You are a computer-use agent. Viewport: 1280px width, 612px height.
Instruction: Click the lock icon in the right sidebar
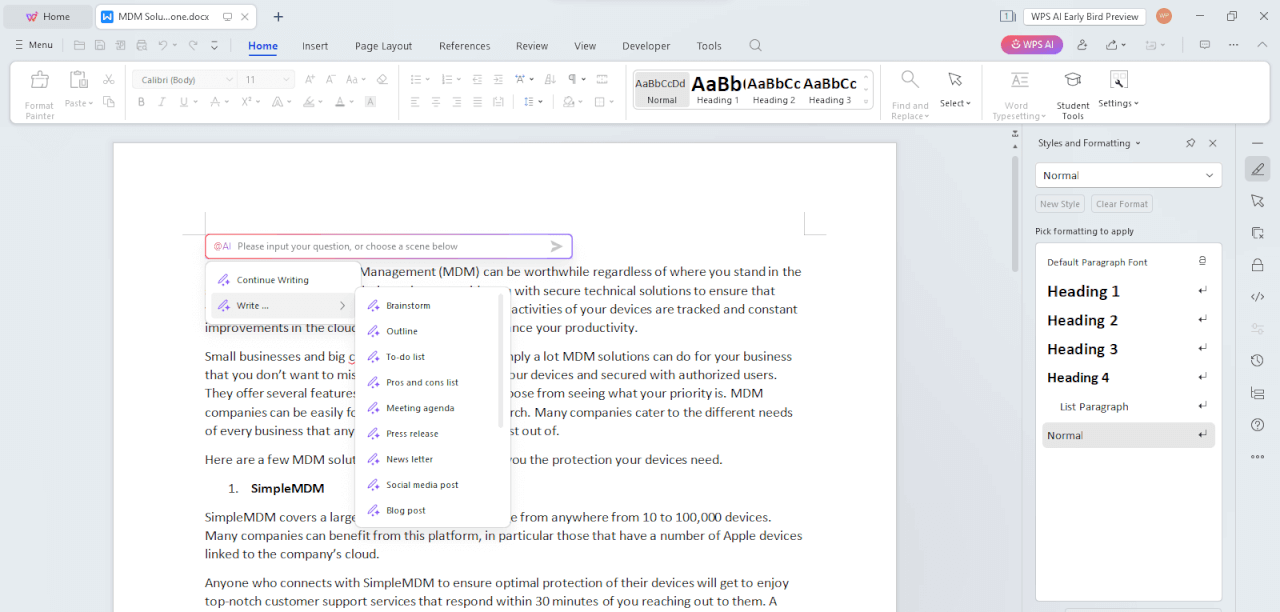(x=1257, y=265)
